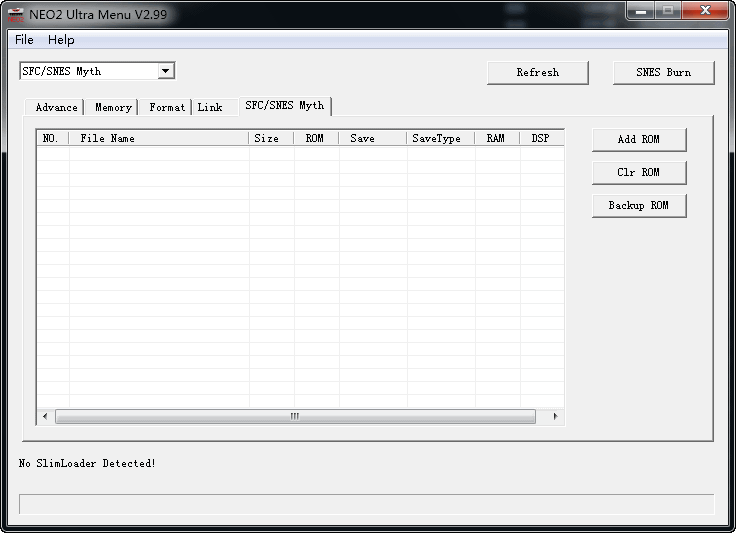Screen dimensions: 736x533
Task: Click the NEO2 app icon in title bar
Action: coord(15,12)
